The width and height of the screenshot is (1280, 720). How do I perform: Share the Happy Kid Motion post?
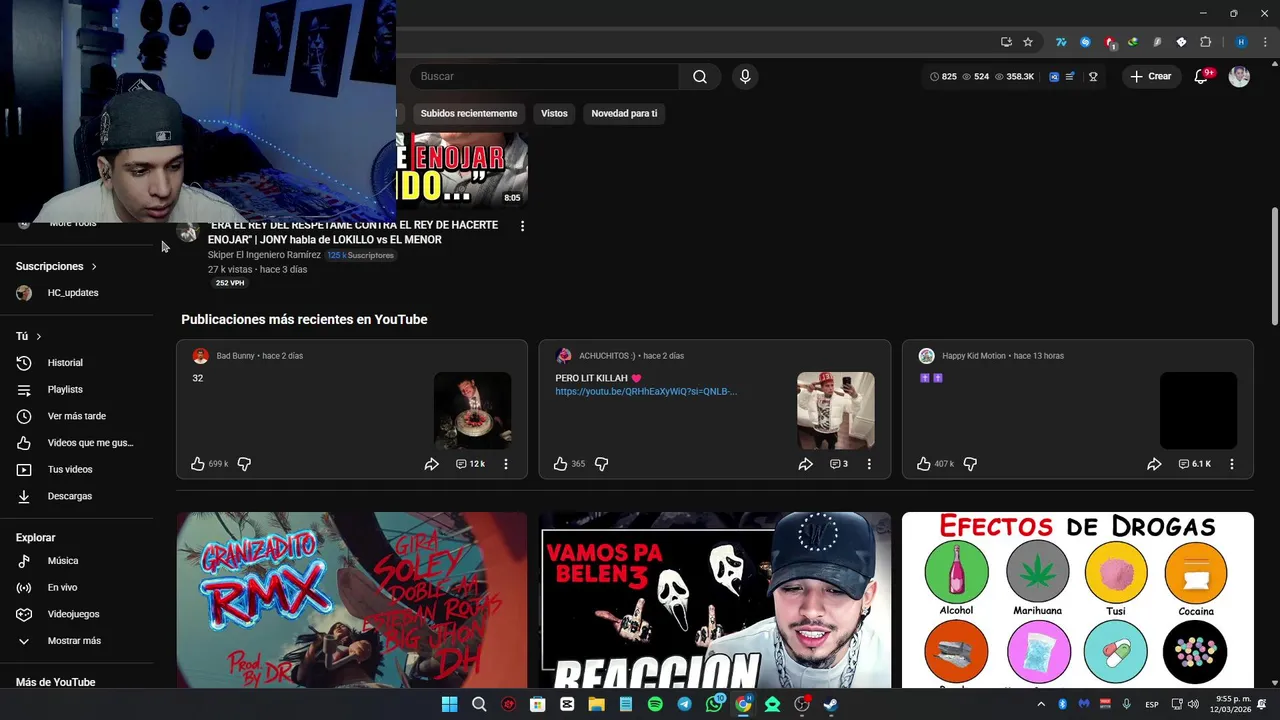(x=1154, y=464)
